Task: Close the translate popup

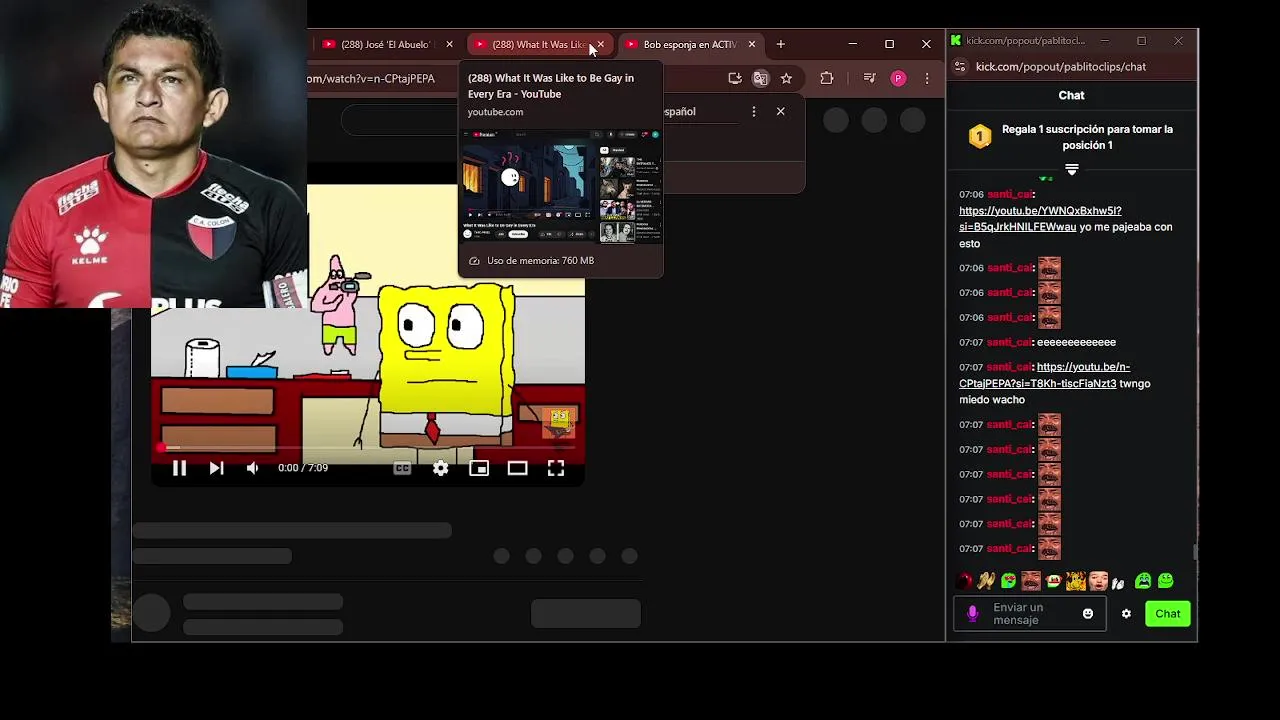Action: click(781, 111)
